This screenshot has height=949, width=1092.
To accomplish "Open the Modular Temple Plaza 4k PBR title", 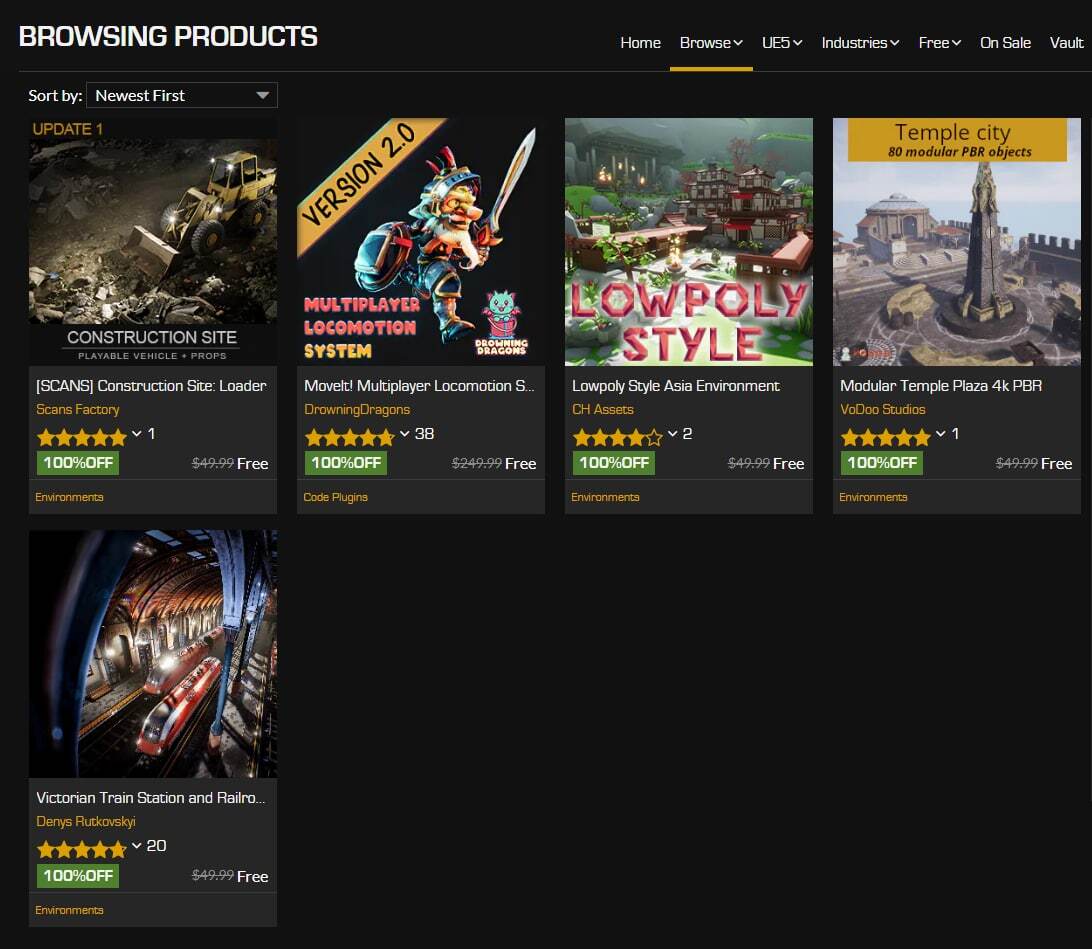I will (x=941, y=386).
